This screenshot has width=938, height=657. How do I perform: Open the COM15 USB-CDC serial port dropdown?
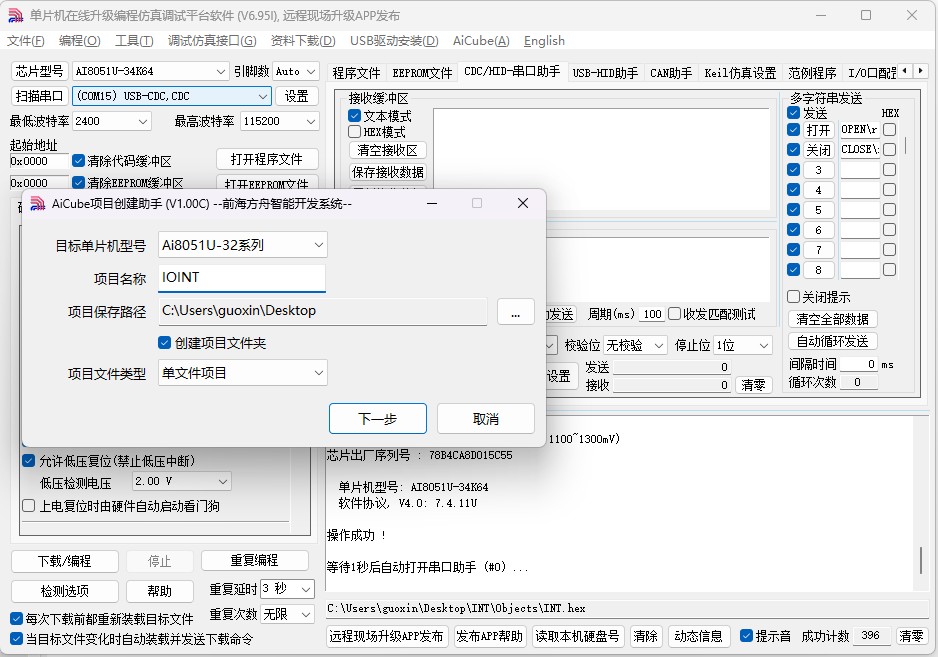pos(172,96)
